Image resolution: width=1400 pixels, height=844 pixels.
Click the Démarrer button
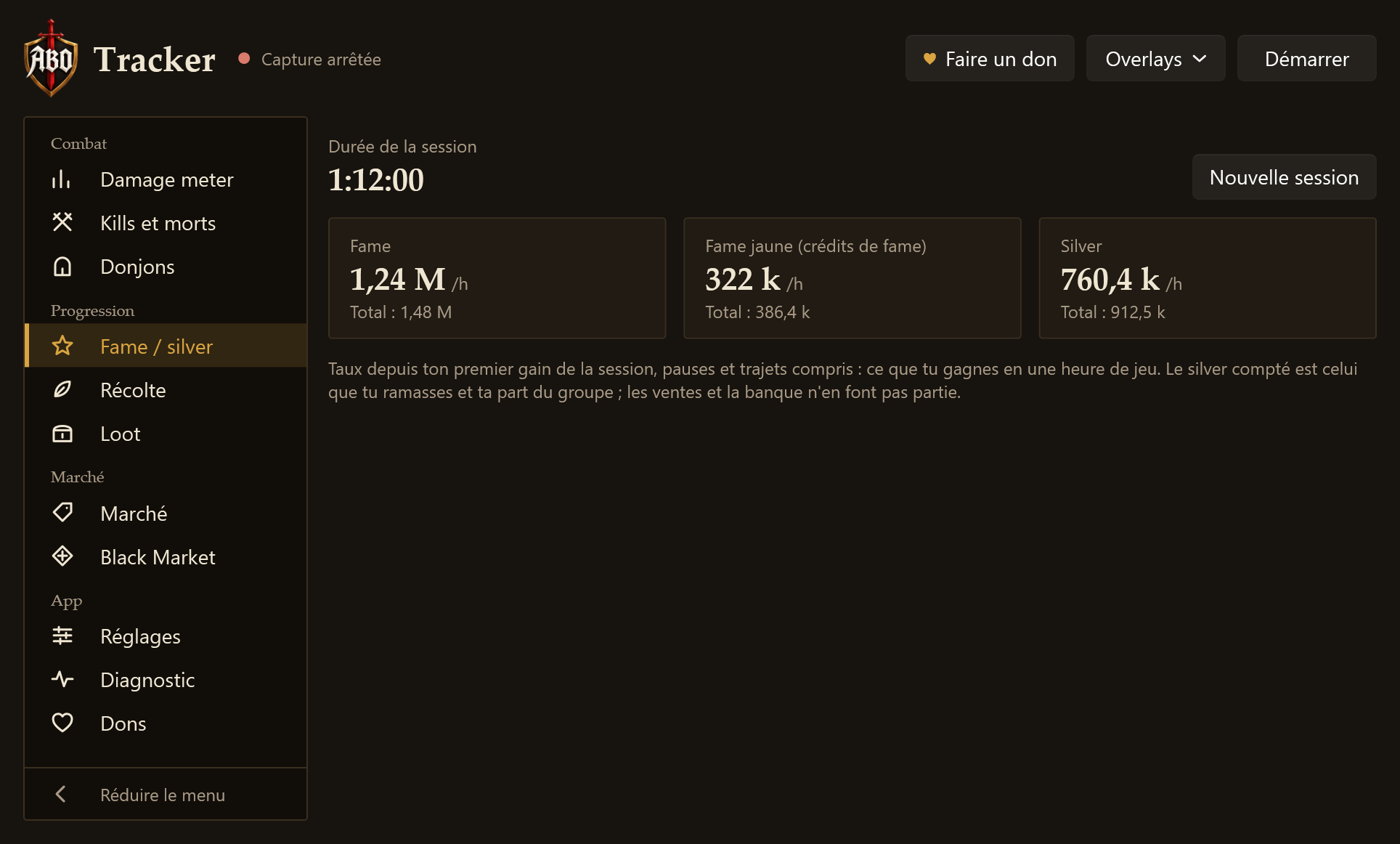pyautogui.click(x=1306, y=58)
